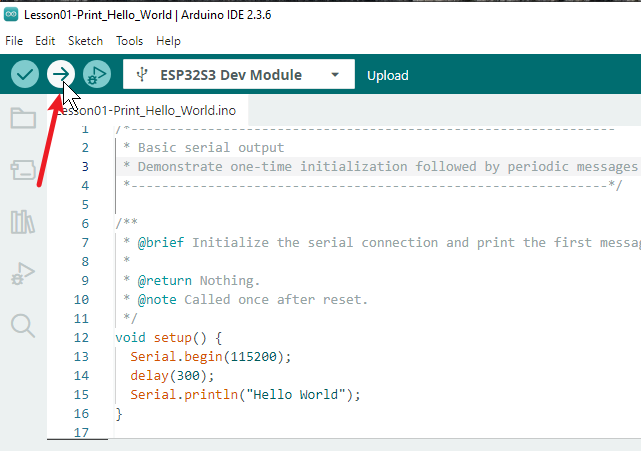Click on Serial.begin(115200); line

coord(211,357)
